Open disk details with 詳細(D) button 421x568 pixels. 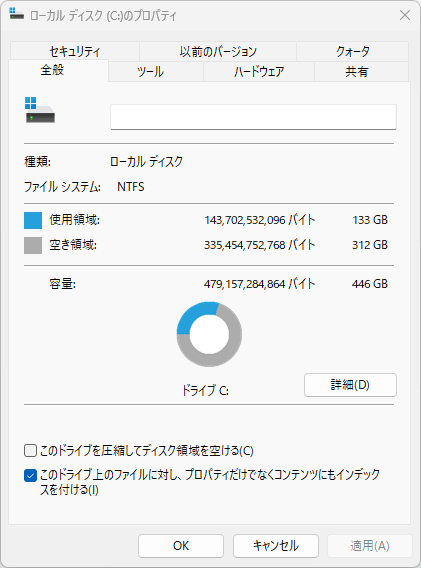[x=350, y=385]
